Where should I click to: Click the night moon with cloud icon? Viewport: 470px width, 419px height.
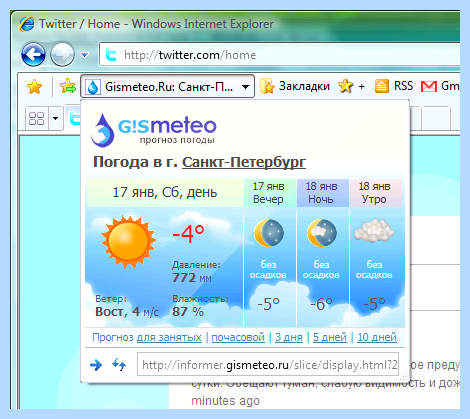coord(322,233)
